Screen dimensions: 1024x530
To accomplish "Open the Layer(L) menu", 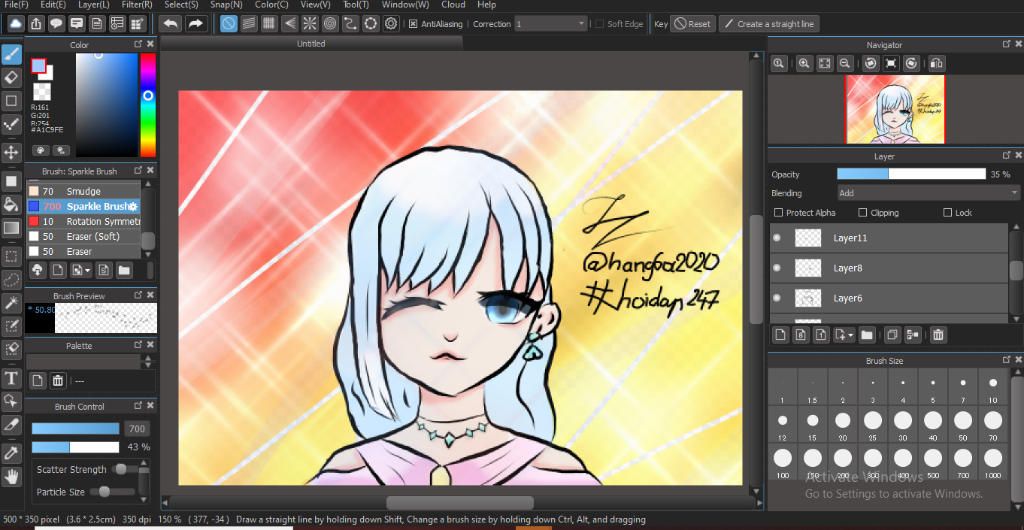I will point(93,5).
